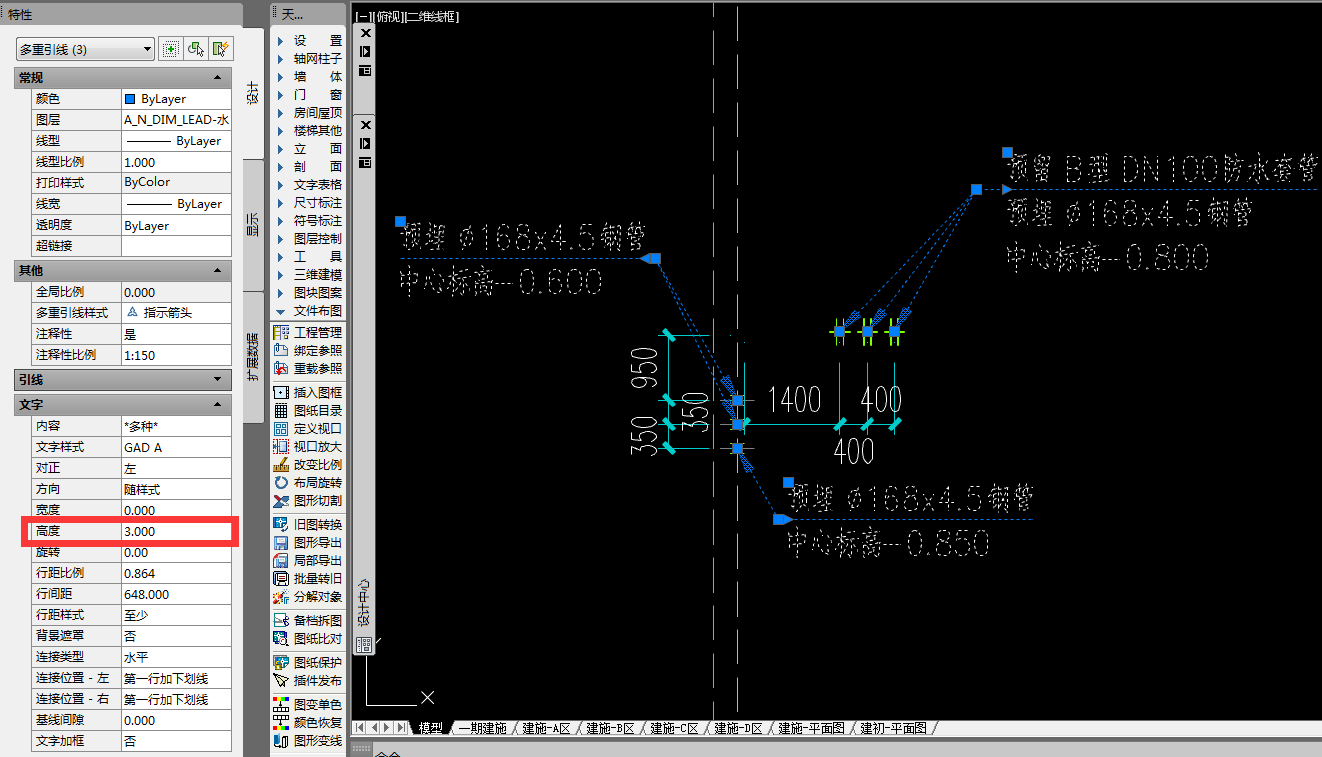Click the 高度 value field 3.000
This screenshot has height=757, width=1322.
point(176,531)
